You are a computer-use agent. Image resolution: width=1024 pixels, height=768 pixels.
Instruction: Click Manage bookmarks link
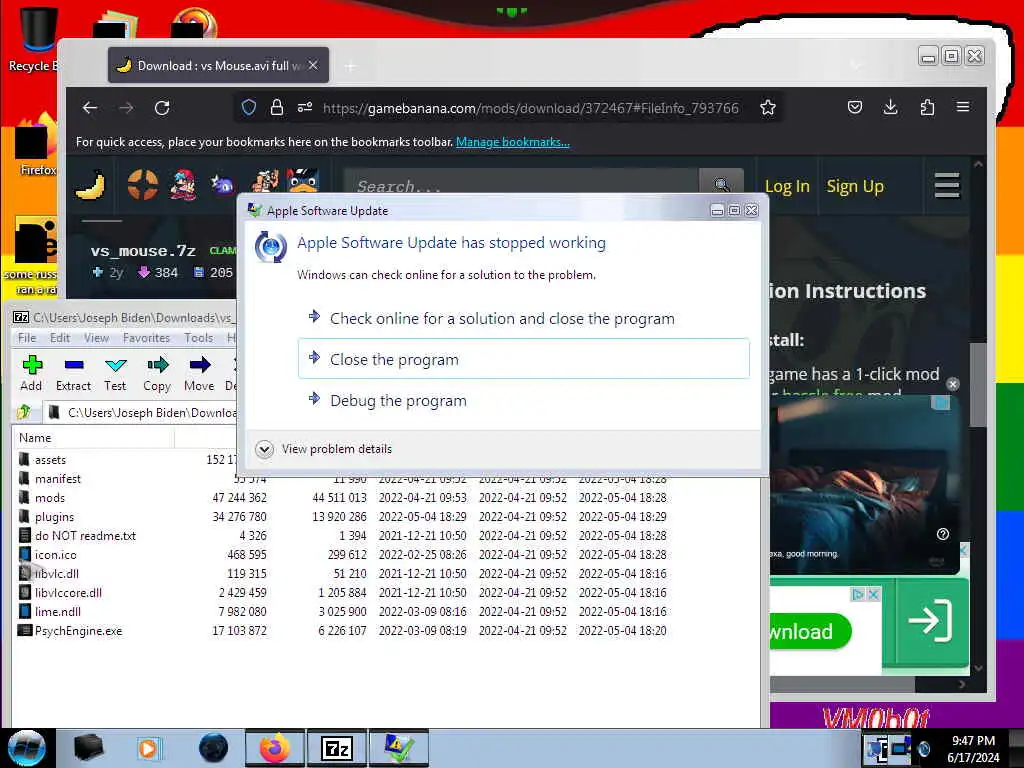coord(513,142)
